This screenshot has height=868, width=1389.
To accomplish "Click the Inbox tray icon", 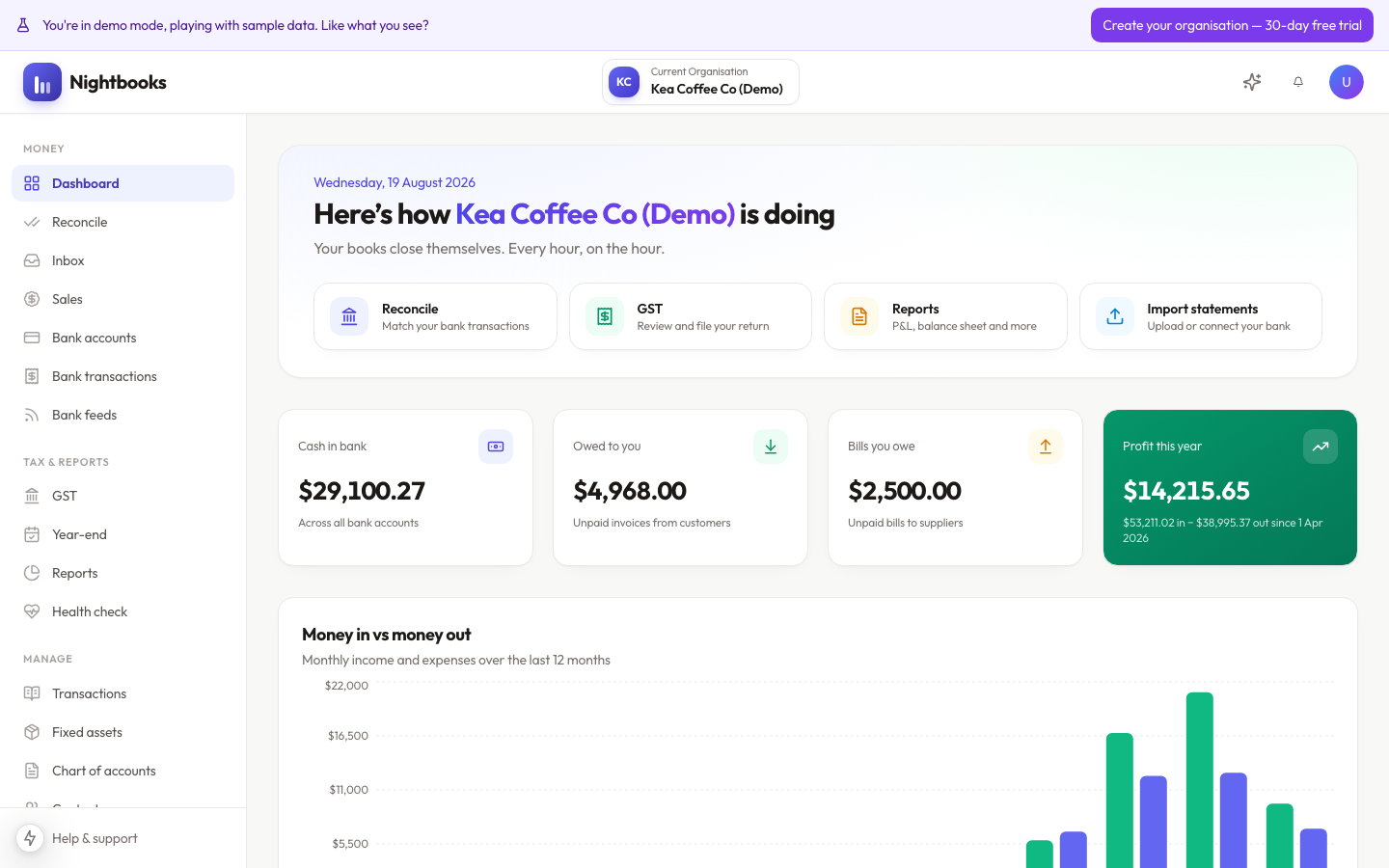I will pyautogui.click(x=32, y=260).
